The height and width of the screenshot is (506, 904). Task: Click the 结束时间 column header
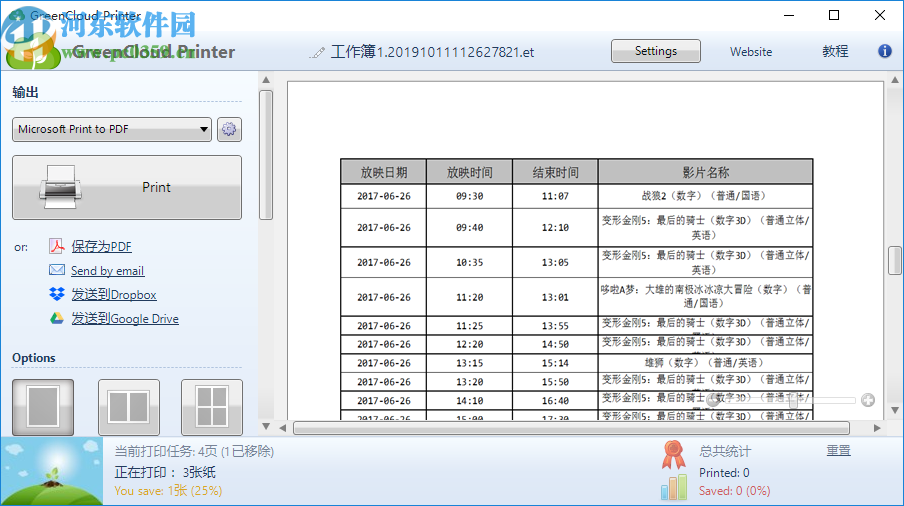point(555,172)
